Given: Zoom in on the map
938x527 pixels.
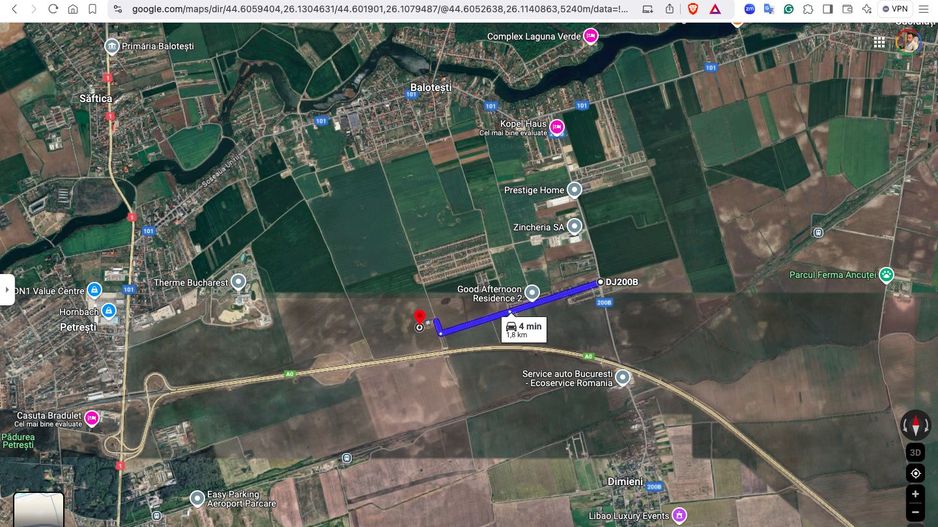Looking at the screenshot, I should [915, 494].
